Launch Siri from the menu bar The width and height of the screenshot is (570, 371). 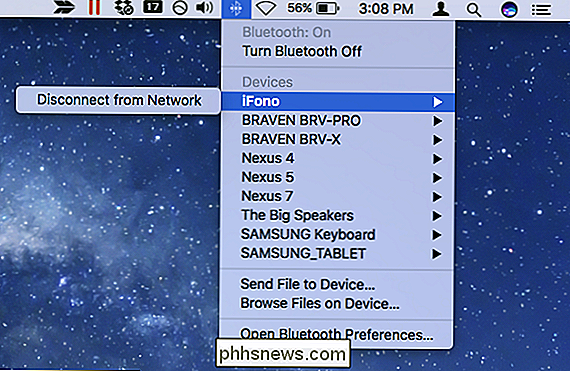pyautogui.click(x=509, y=10)
